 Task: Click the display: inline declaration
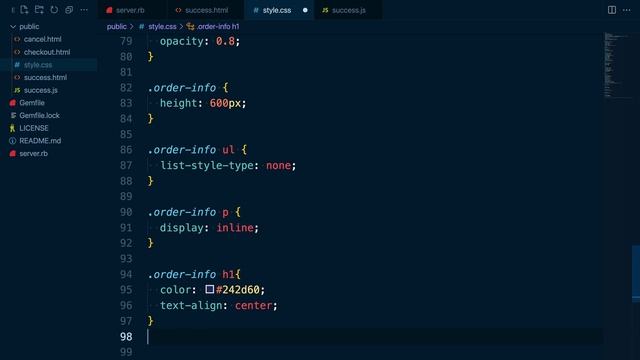click(209, 228)
